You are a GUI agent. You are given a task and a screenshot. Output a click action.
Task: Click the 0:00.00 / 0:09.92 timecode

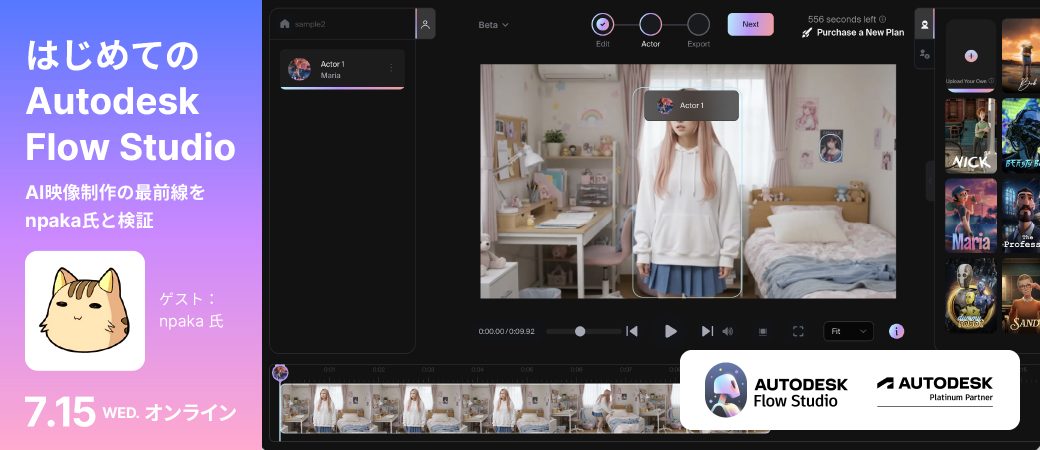pos(507,331)
